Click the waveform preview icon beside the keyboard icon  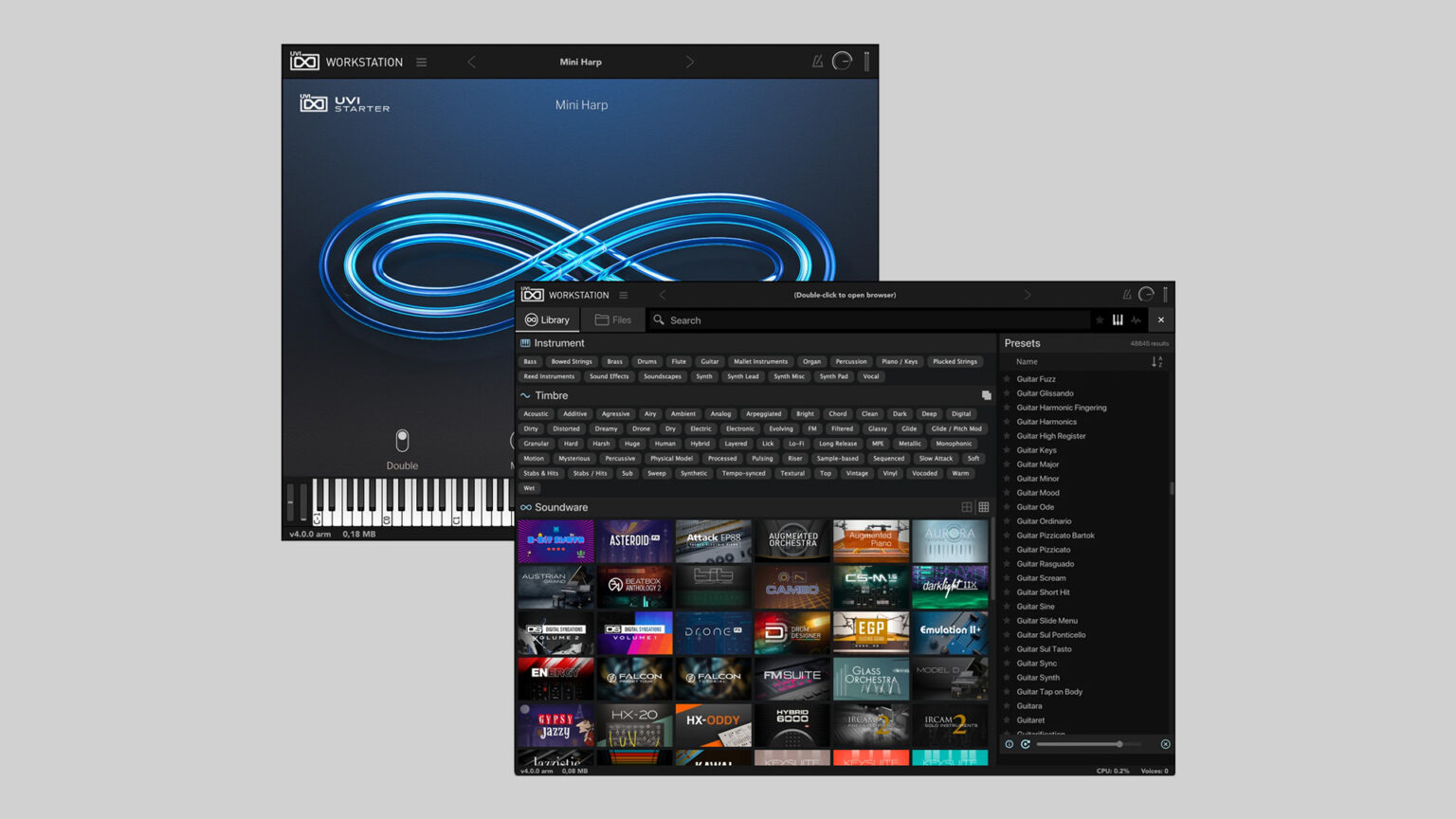tap(1134, 320)
